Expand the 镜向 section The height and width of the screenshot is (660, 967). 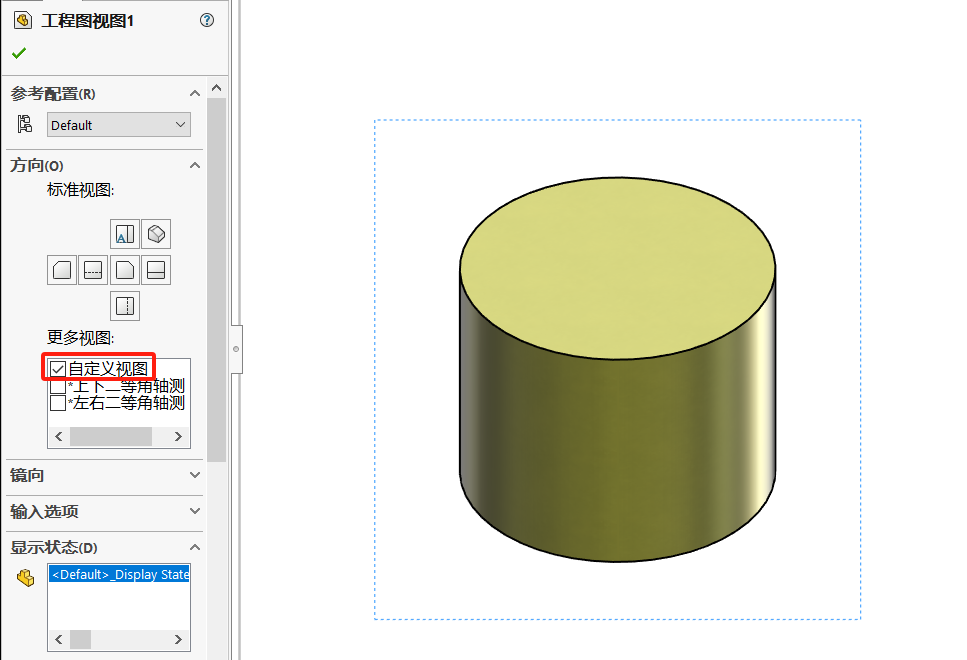(195, 475)
